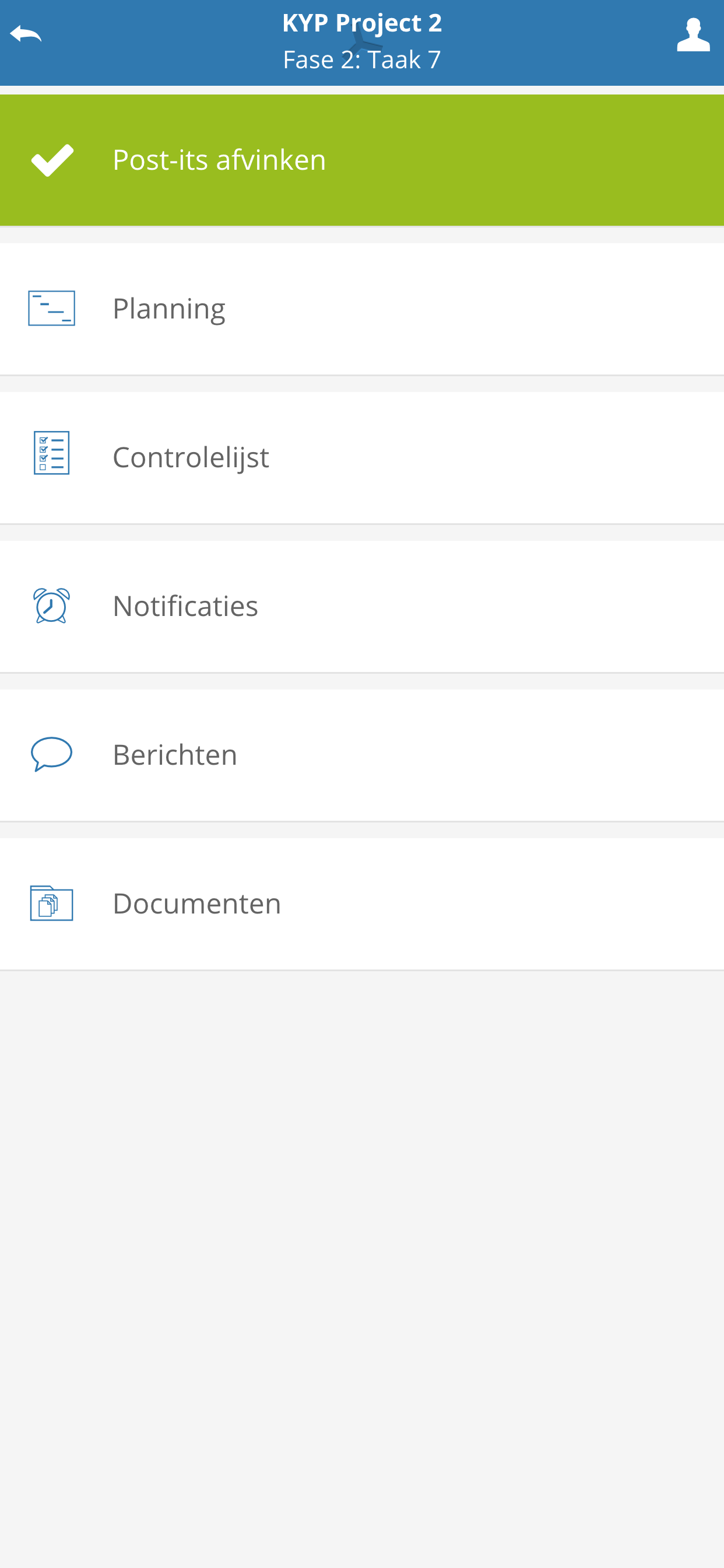Open the Documenten text entry

[x=196, y=904]
